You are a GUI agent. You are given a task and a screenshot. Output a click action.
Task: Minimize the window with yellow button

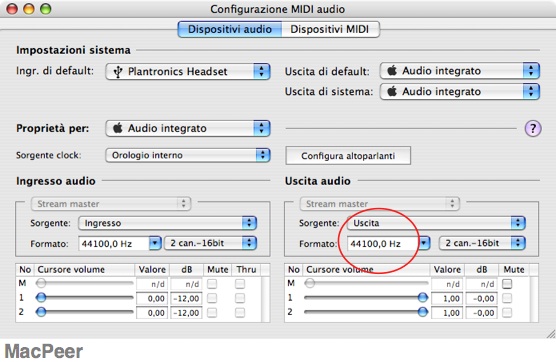tap(29, 9)
